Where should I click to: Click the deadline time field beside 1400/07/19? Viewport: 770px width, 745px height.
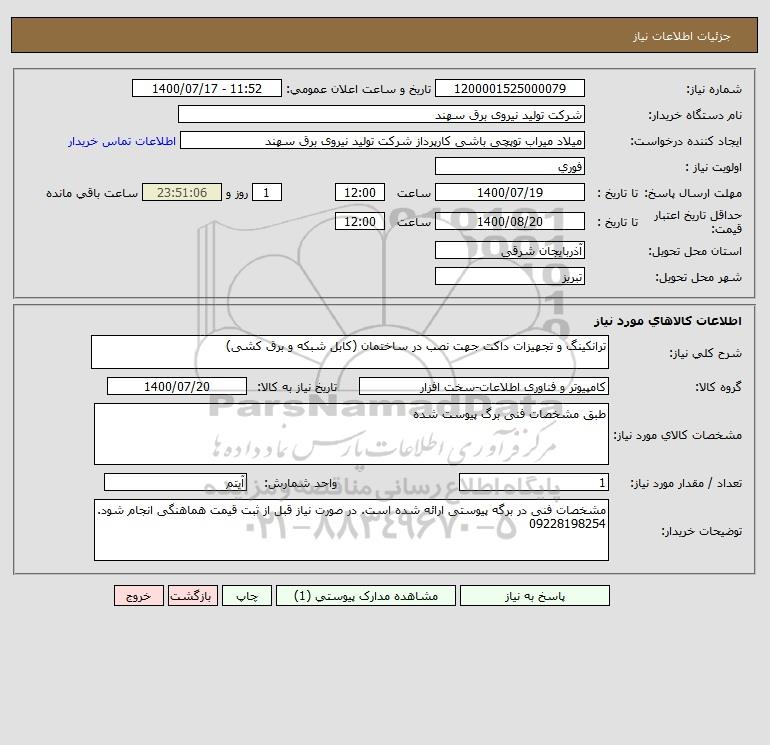(x=360, y=193)
